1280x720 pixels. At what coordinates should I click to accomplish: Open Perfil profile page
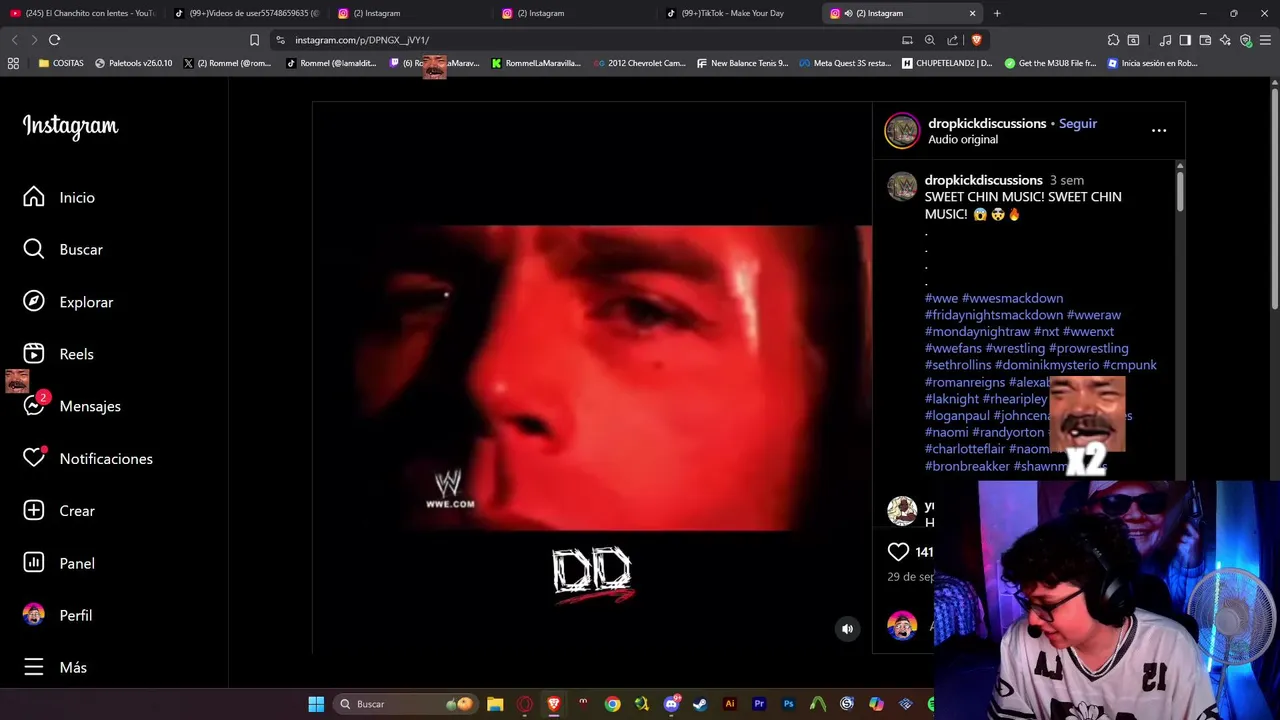point(57,615)
